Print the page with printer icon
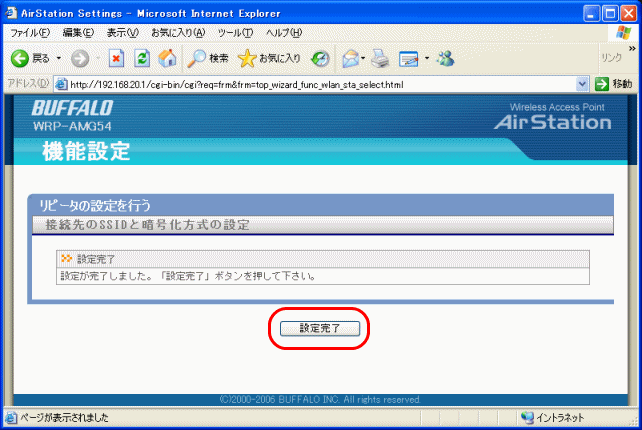The height and width of the screenshot is (430, 642). [380, 59]
